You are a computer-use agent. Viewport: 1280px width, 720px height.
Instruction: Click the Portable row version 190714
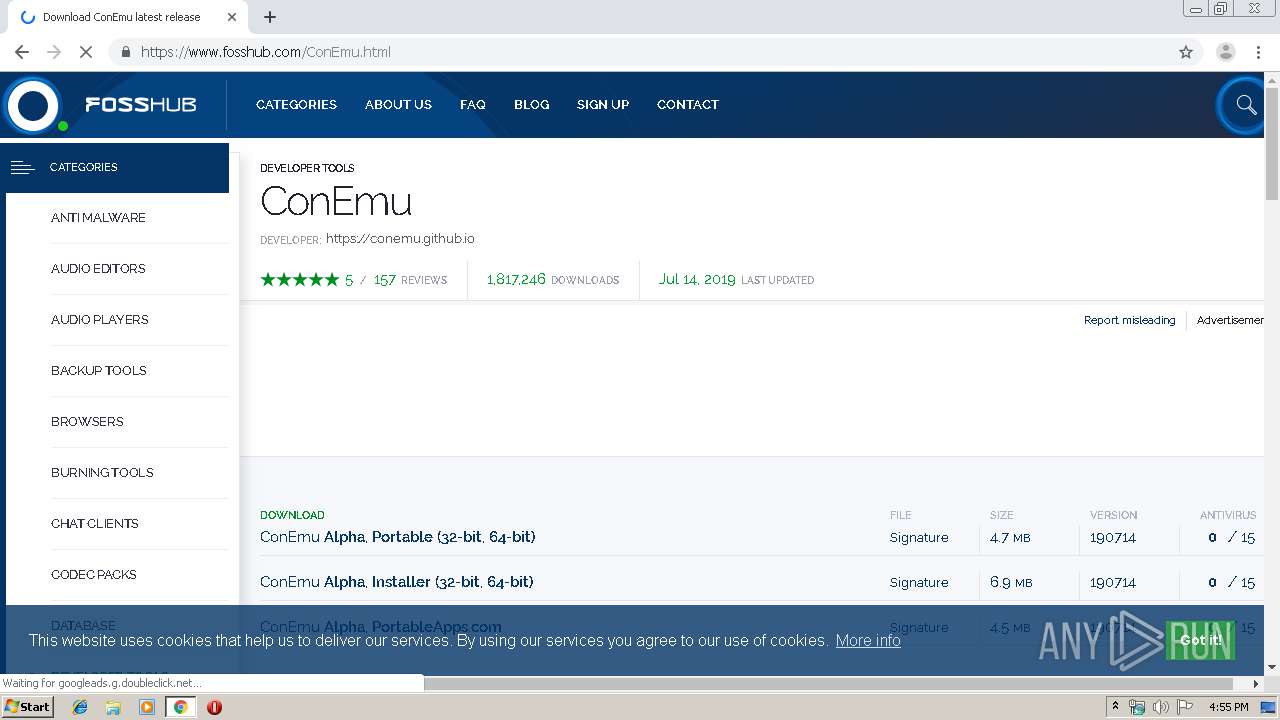[x=1113, y=537]
